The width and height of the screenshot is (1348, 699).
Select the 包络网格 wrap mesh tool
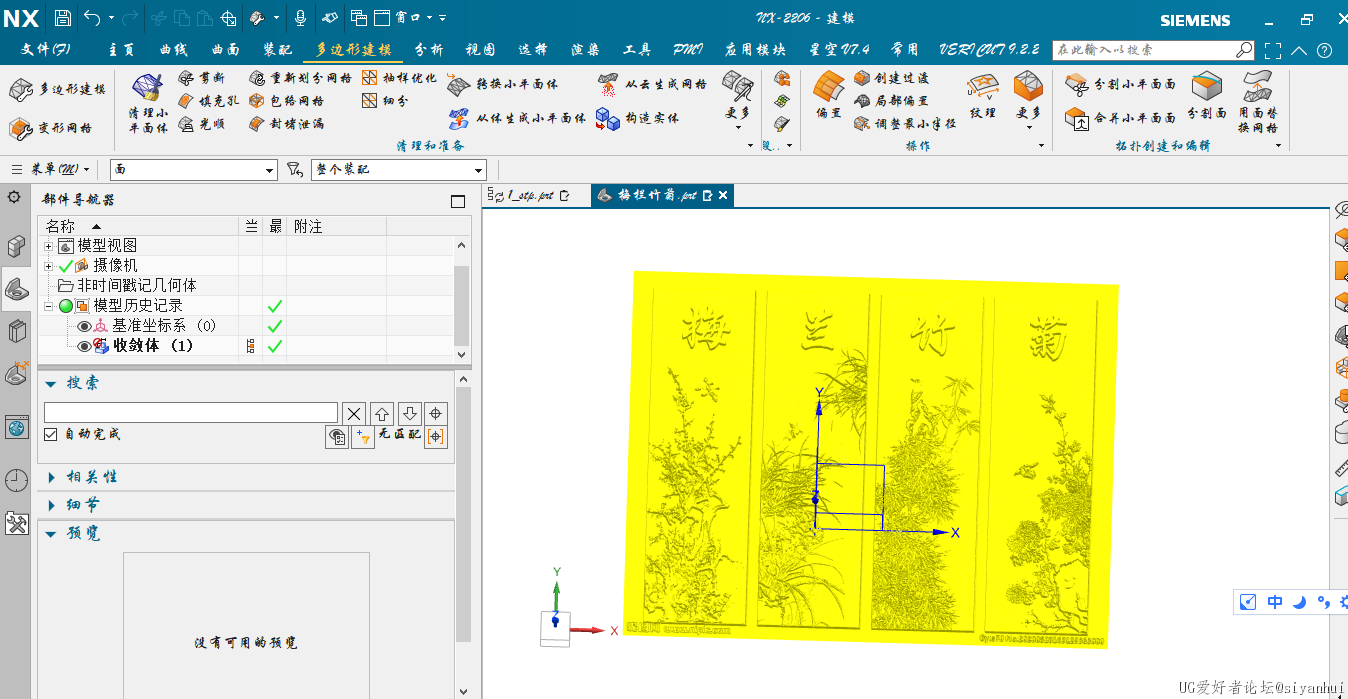(287, 101)
